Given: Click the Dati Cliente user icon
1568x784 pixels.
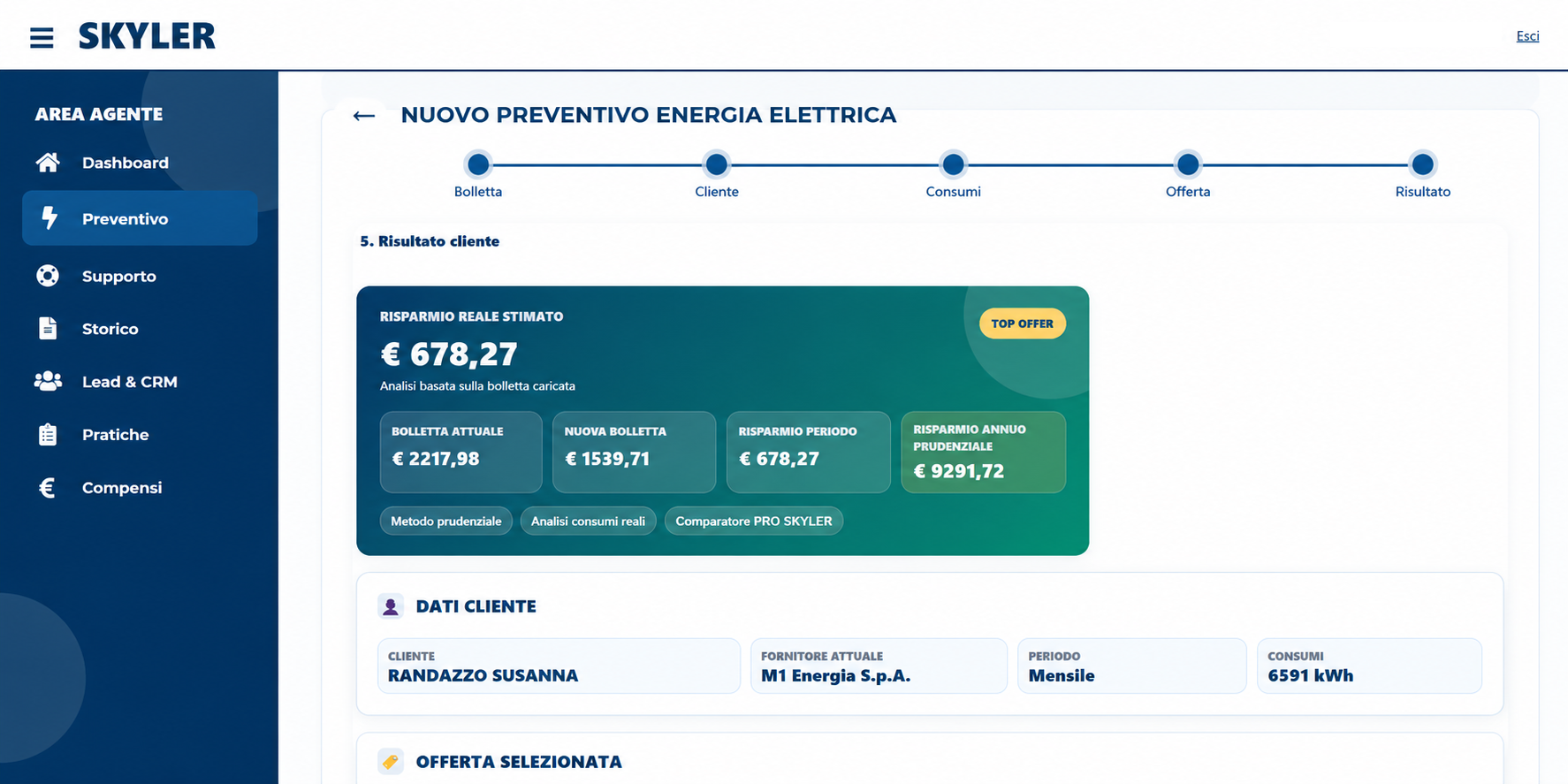Looking at the screenshot, I should click(391, 606).
